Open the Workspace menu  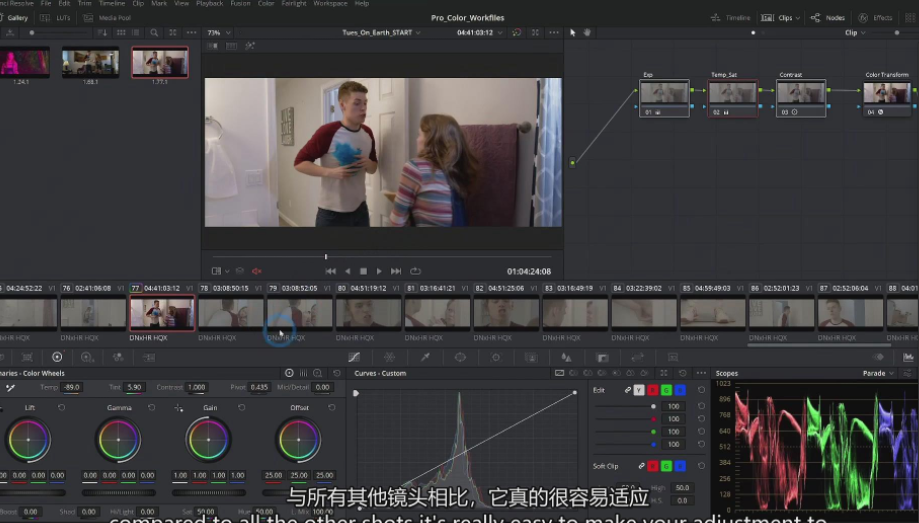[x=331, y=4]
